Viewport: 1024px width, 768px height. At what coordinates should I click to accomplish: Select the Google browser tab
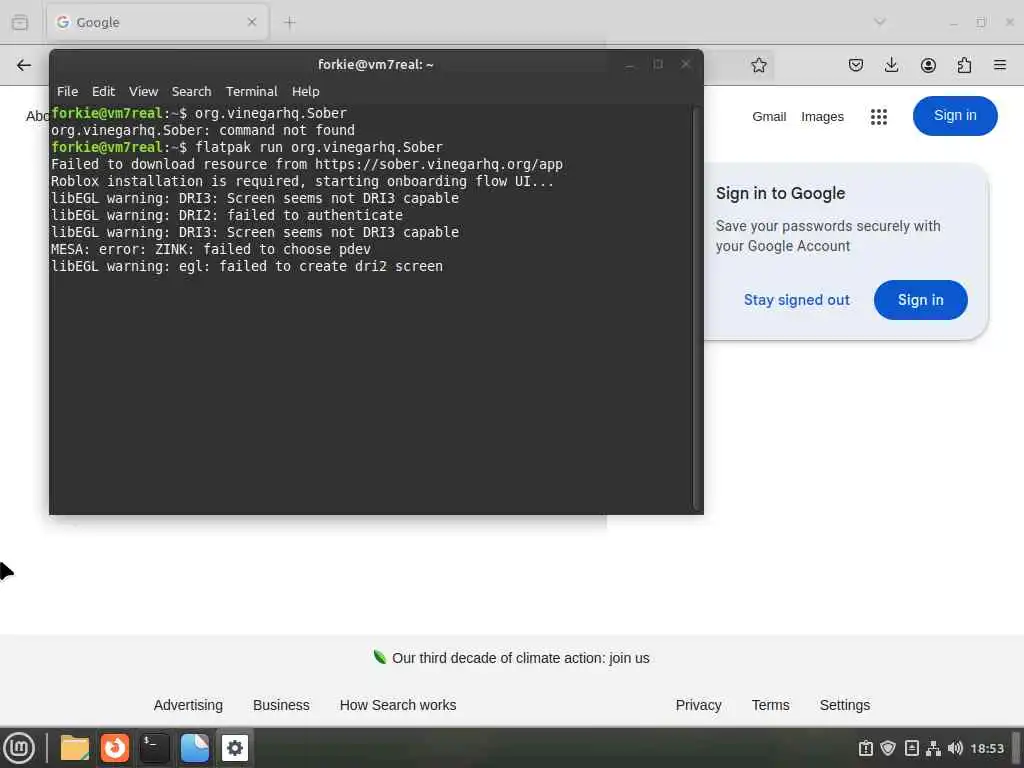[x=157, y=22]
